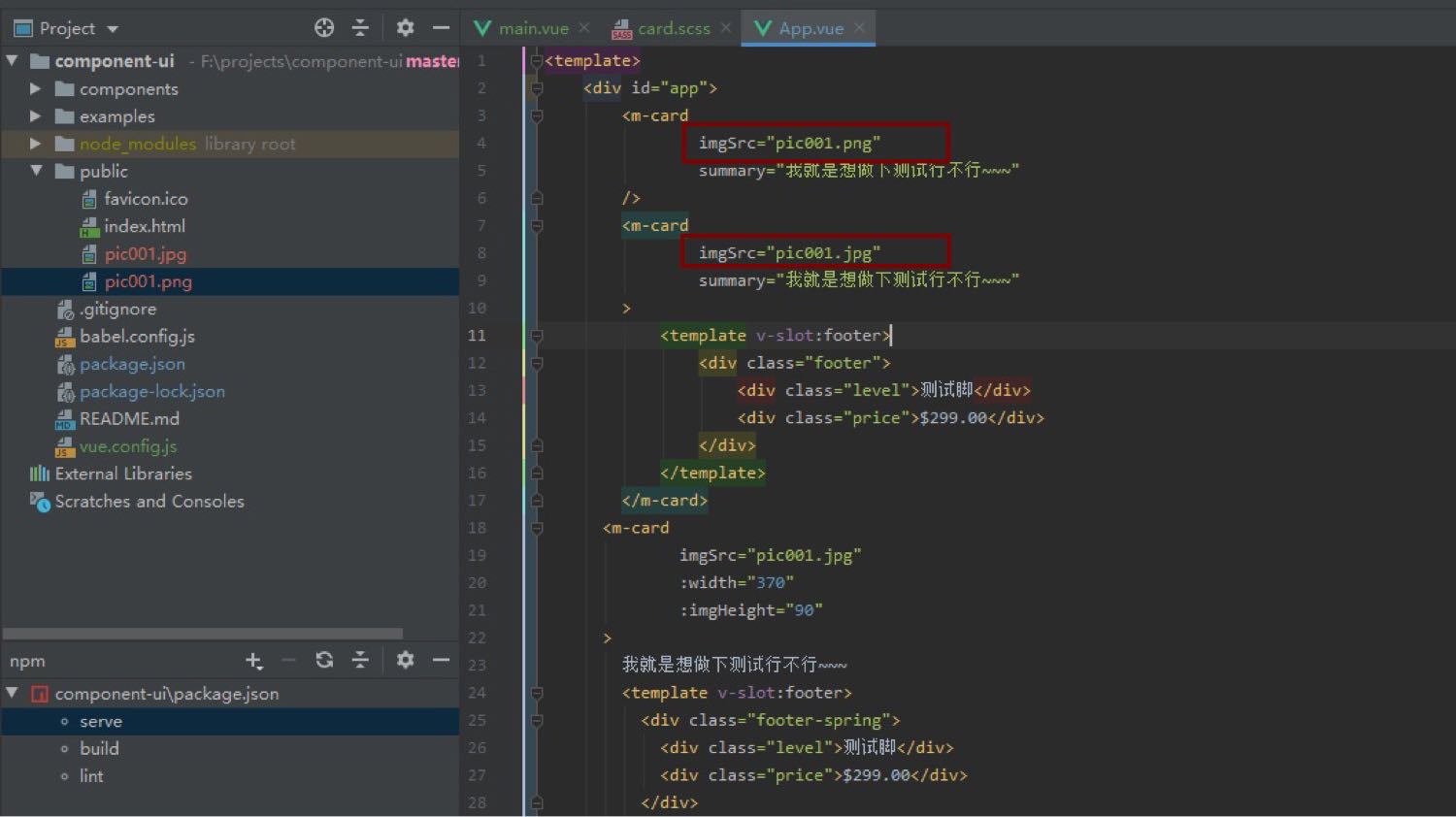Open the .gitignore file

point(117,309)
